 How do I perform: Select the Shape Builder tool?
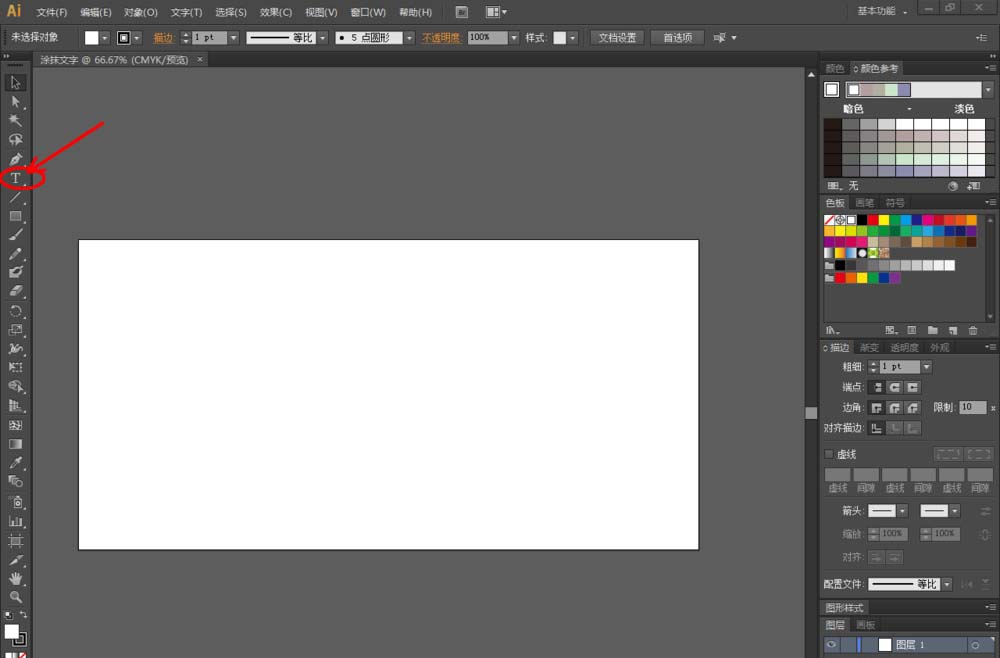click(15, 386)
